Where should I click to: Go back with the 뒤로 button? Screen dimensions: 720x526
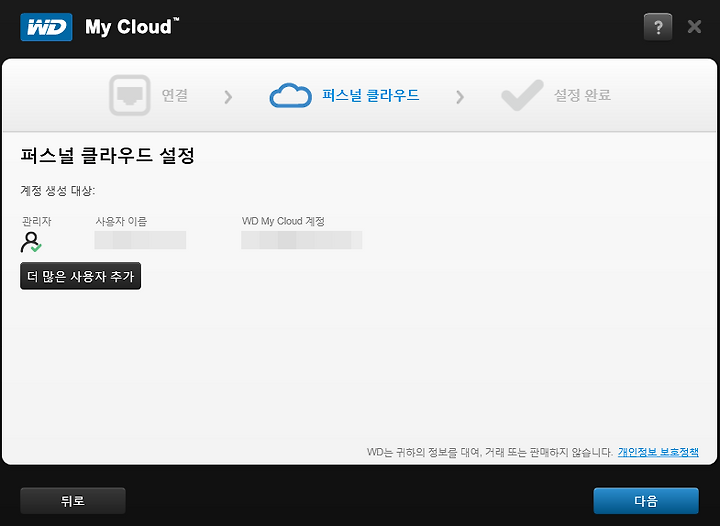click(x=73, y=501)
